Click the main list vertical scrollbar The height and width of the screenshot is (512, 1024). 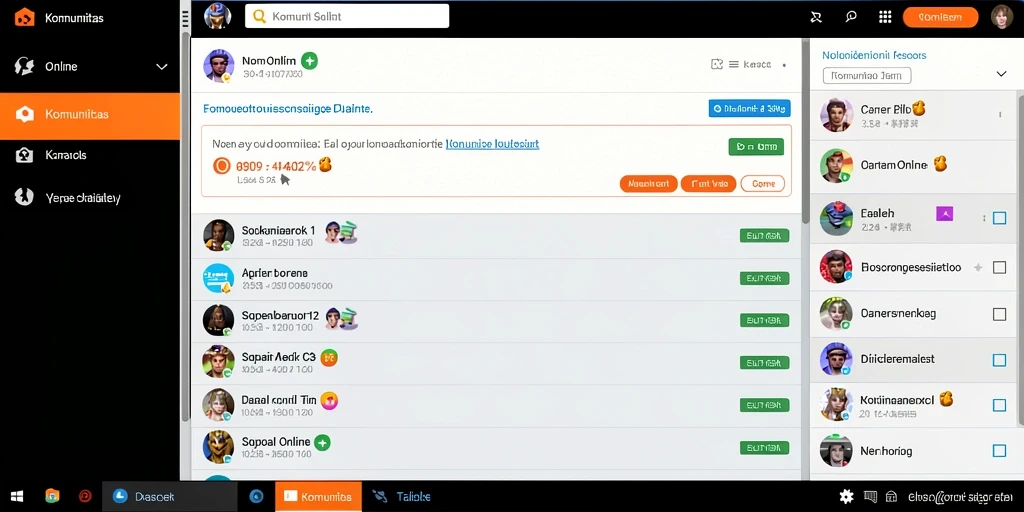pos(806,131)
